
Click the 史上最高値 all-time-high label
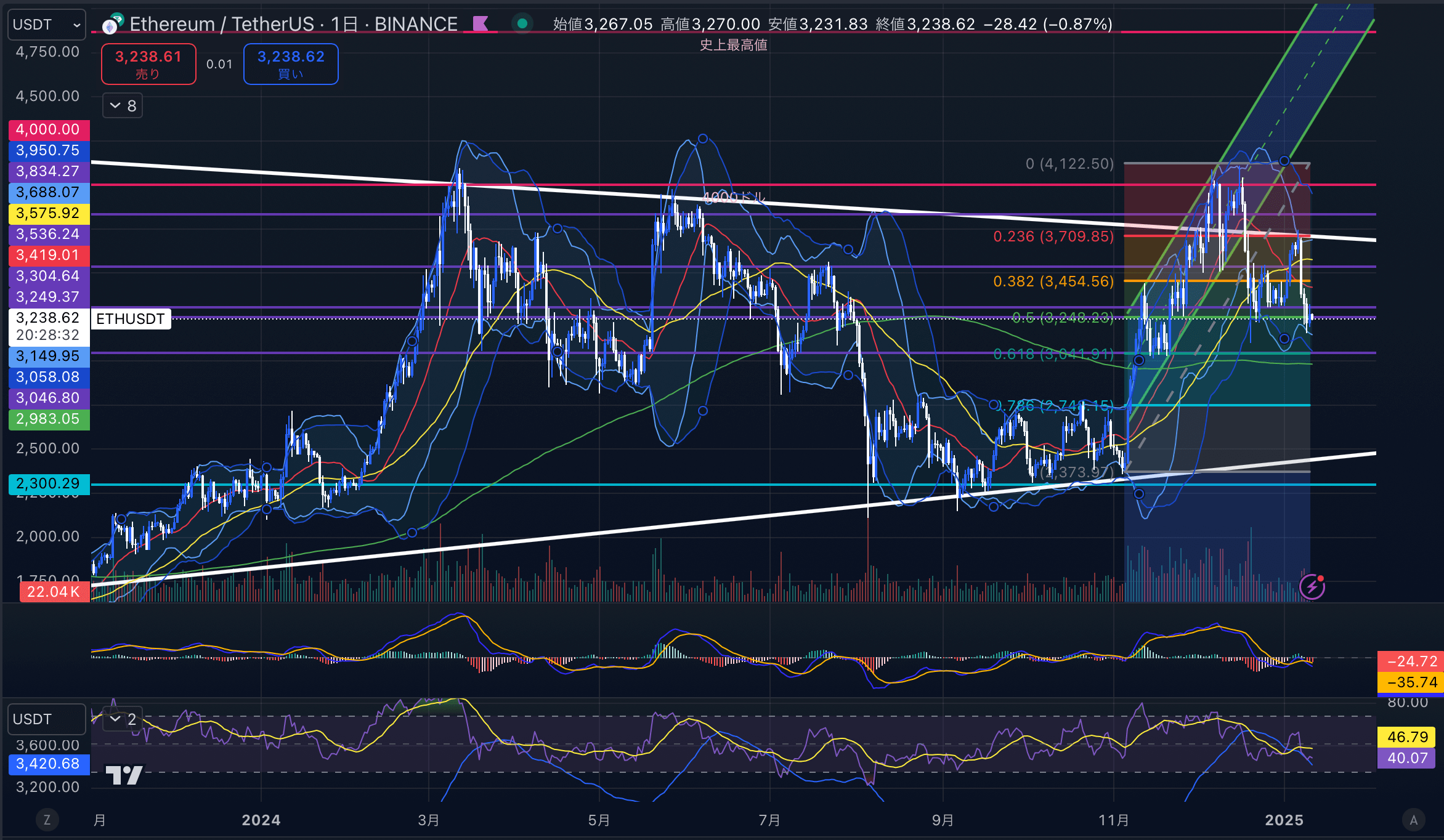click(x=733, y=45)
